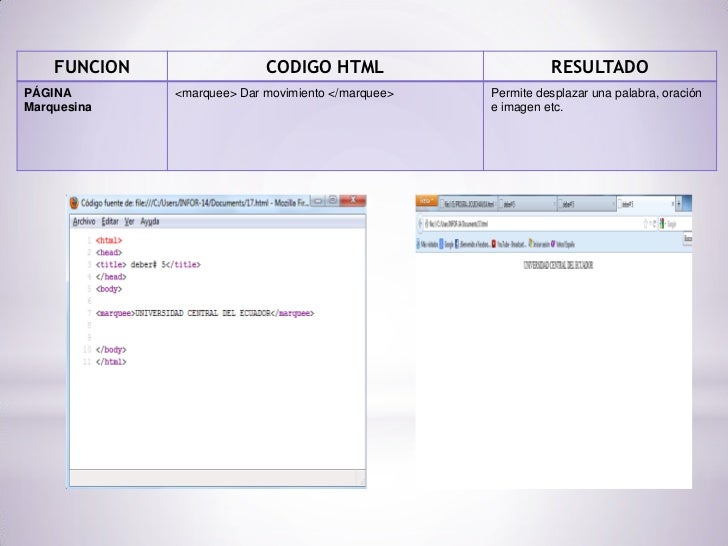The image size is (728, 546).
Task: Maximize the Código fuente source window
Action: 332,200
